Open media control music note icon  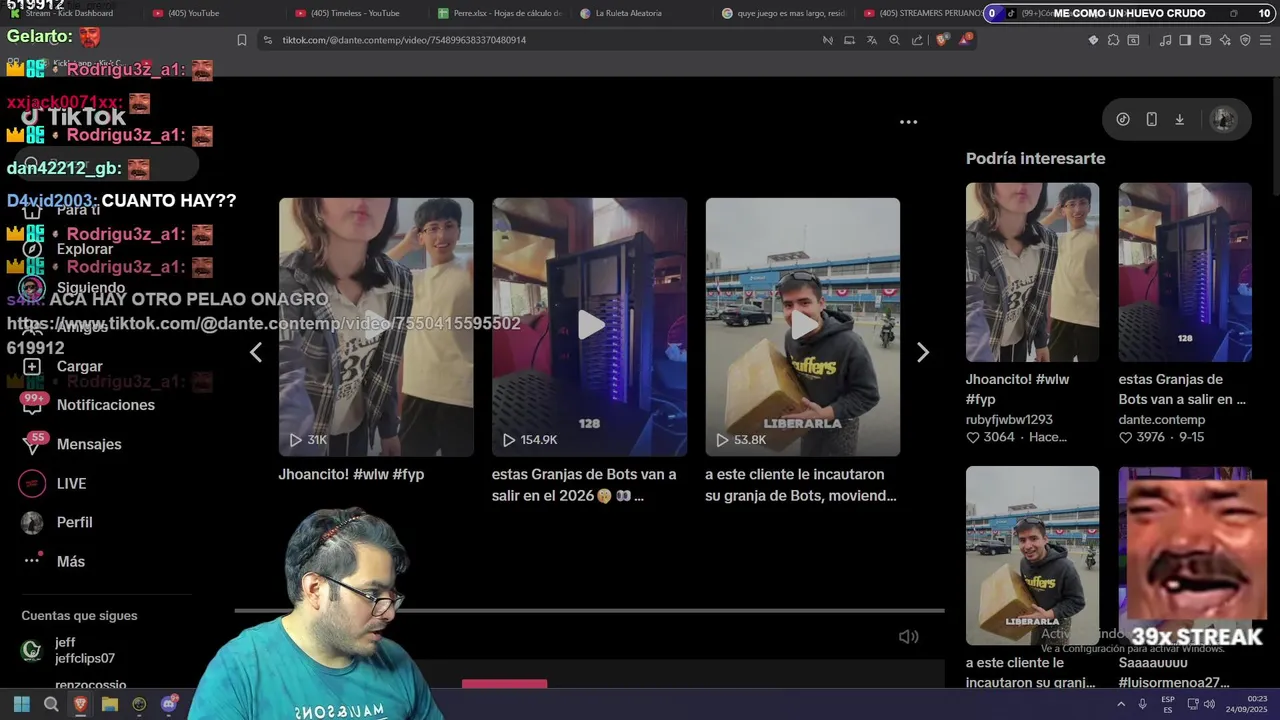coord(1165,40)
